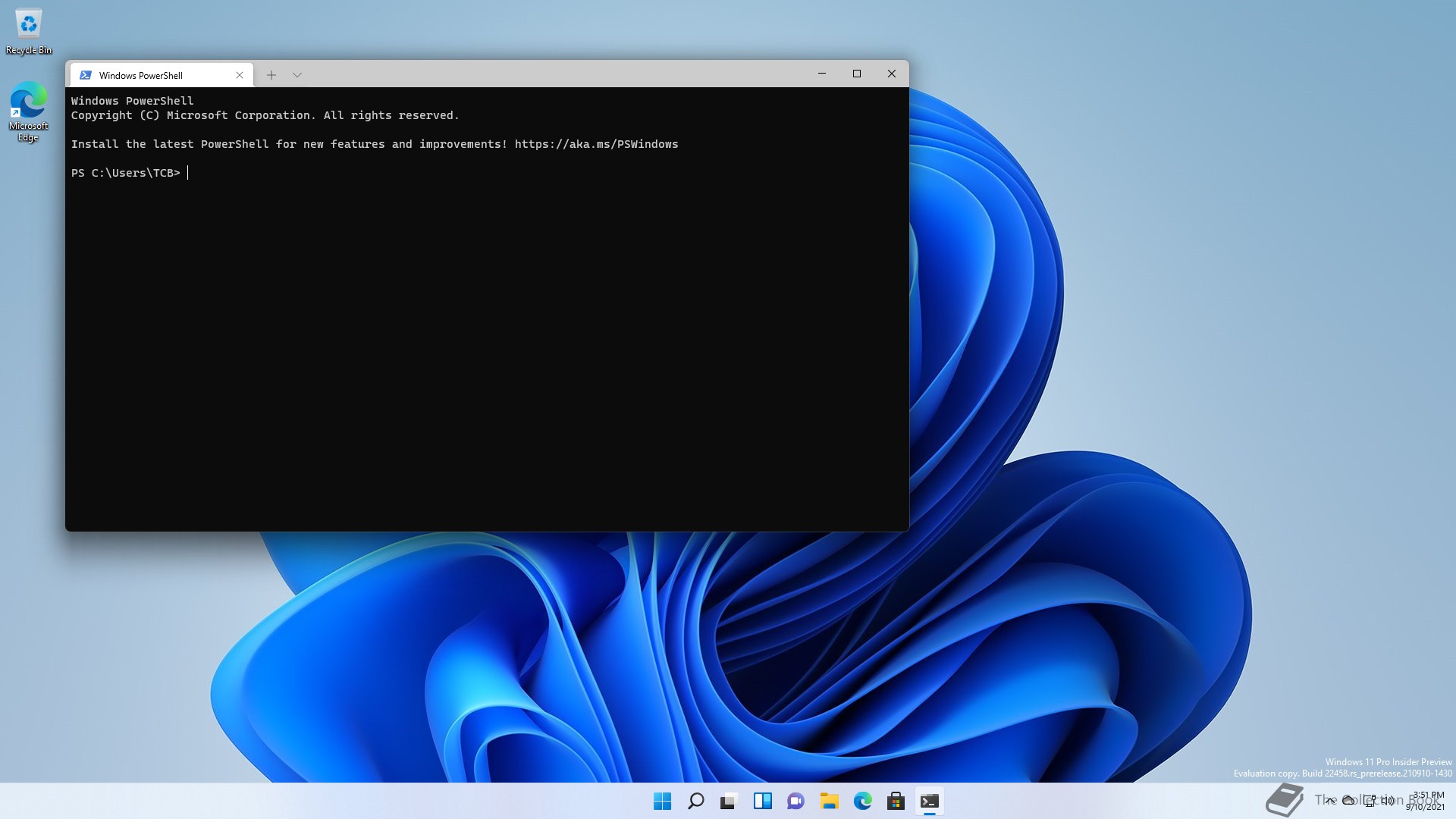Open the Widgets panel
The image size is (1456, 819).
point(762,801)
